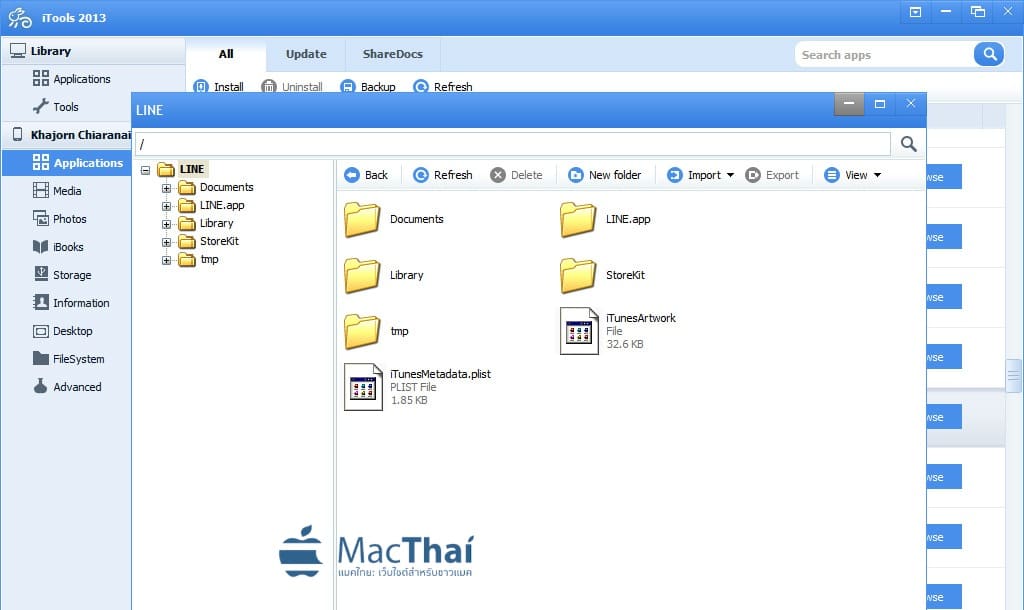Collapse the LINE root tree node
The image size is (1024, 610).
146,170
